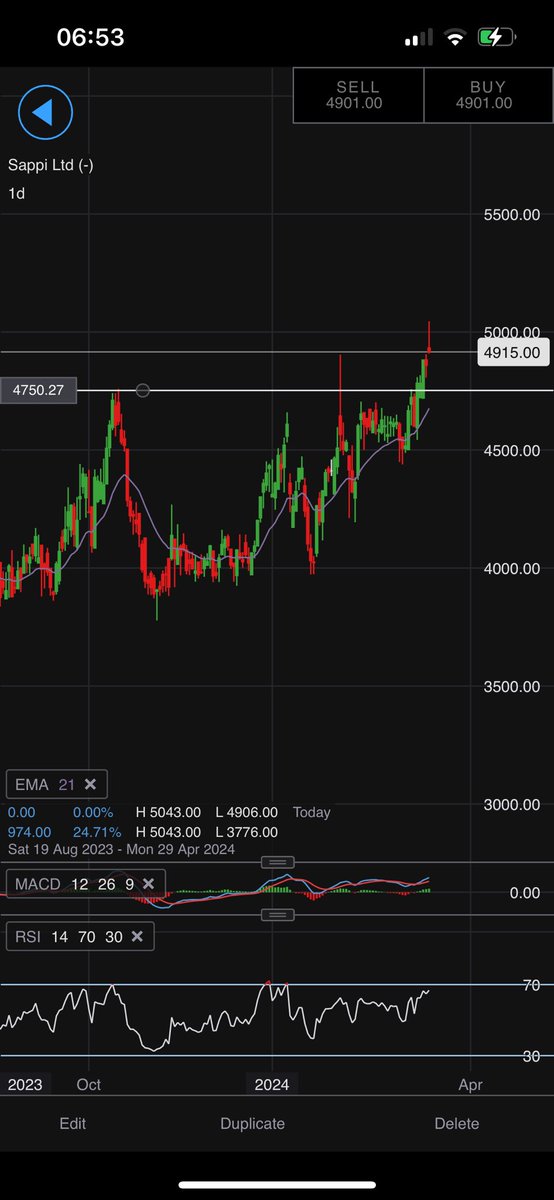
Task: Open the EMA 21 indicator settings
Action: (45, 784)
